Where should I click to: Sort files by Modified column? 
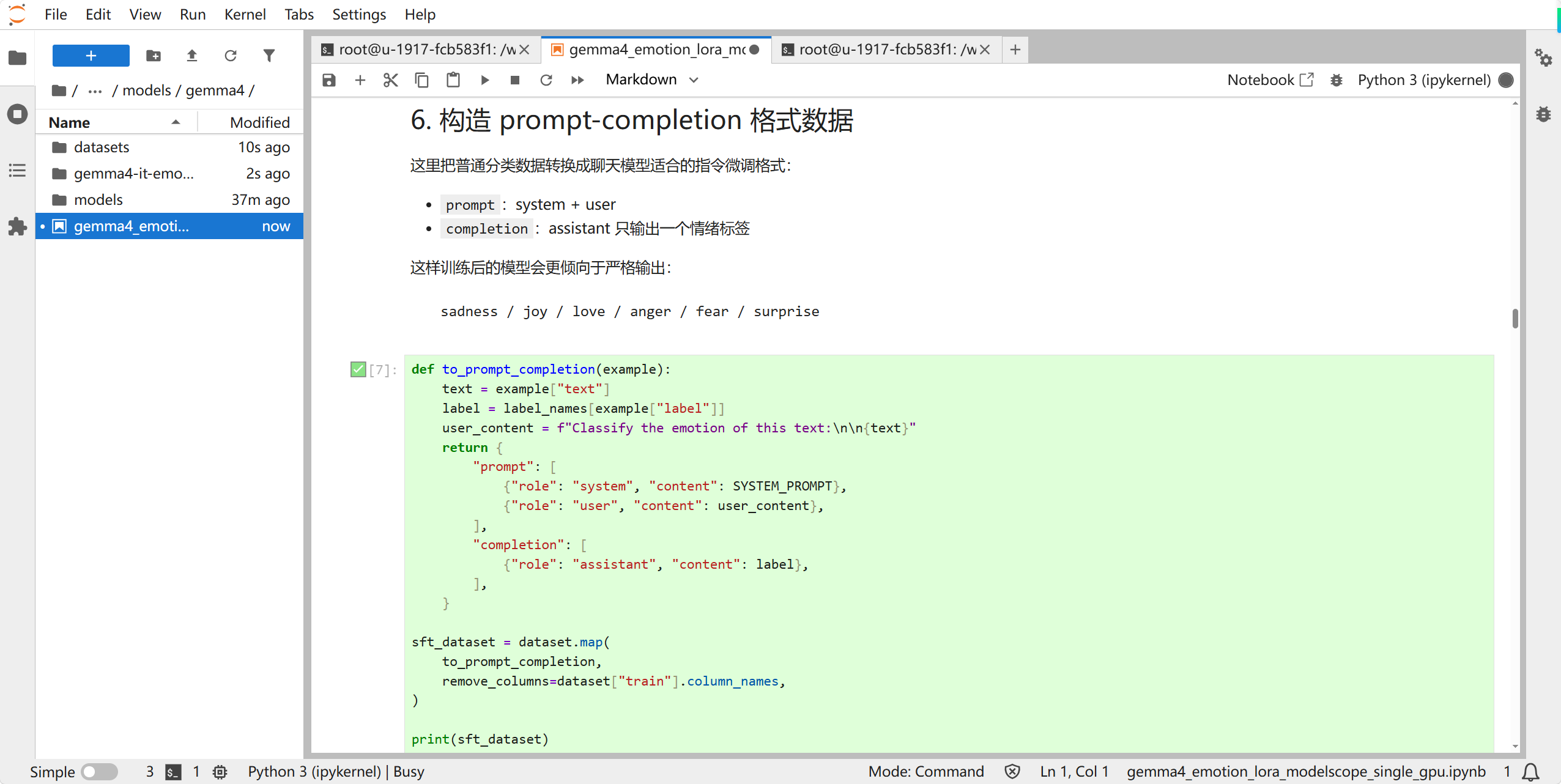251,122
